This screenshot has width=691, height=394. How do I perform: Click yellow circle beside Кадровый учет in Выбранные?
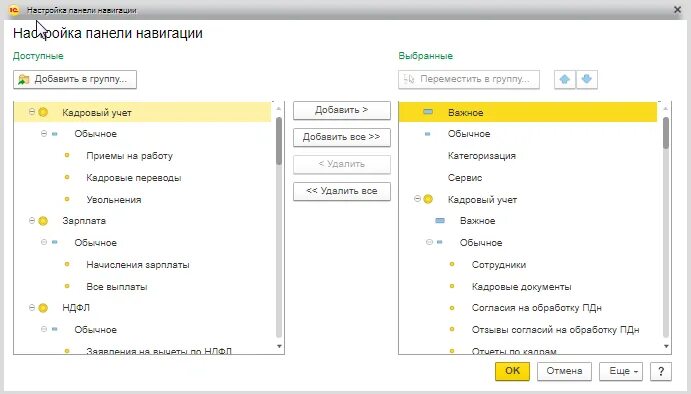(428, 199)
